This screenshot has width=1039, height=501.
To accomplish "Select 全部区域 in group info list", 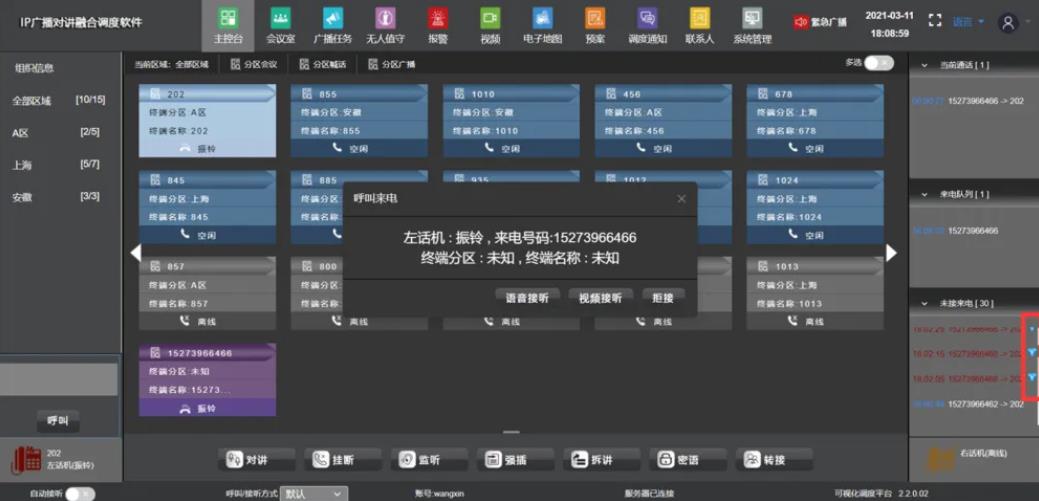I will coord(59,101).
